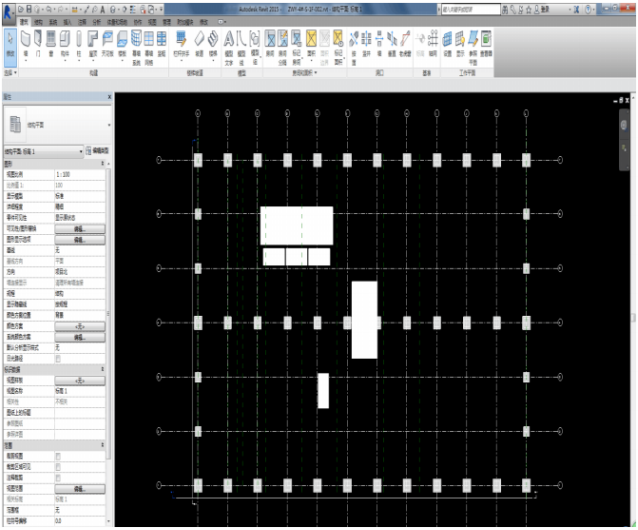
Task: Click the Properties panel vertical scrollbar
Action: tap(110, 300)
